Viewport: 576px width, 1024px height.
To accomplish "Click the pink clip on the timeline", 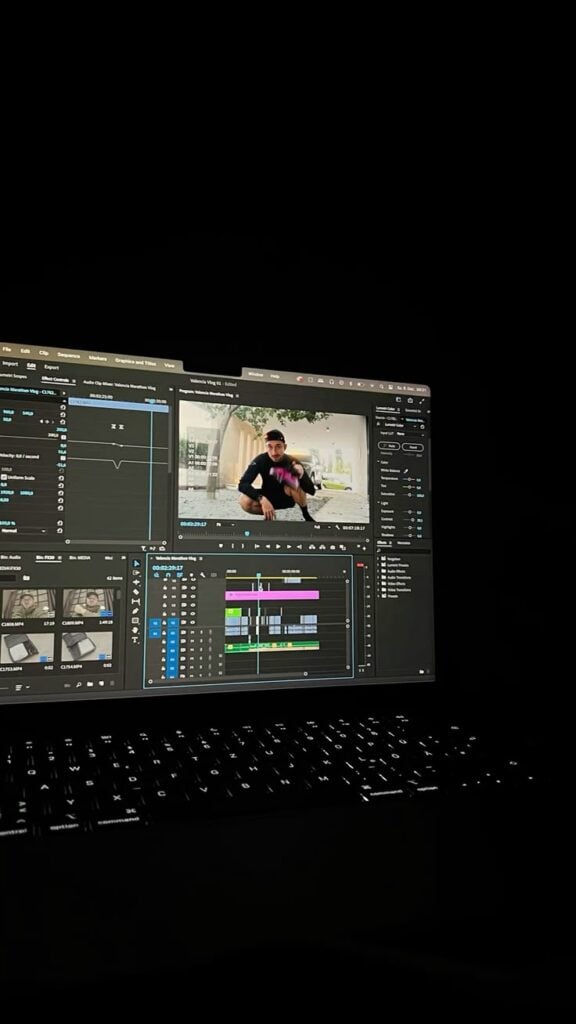I will click(x=272, y=595).
